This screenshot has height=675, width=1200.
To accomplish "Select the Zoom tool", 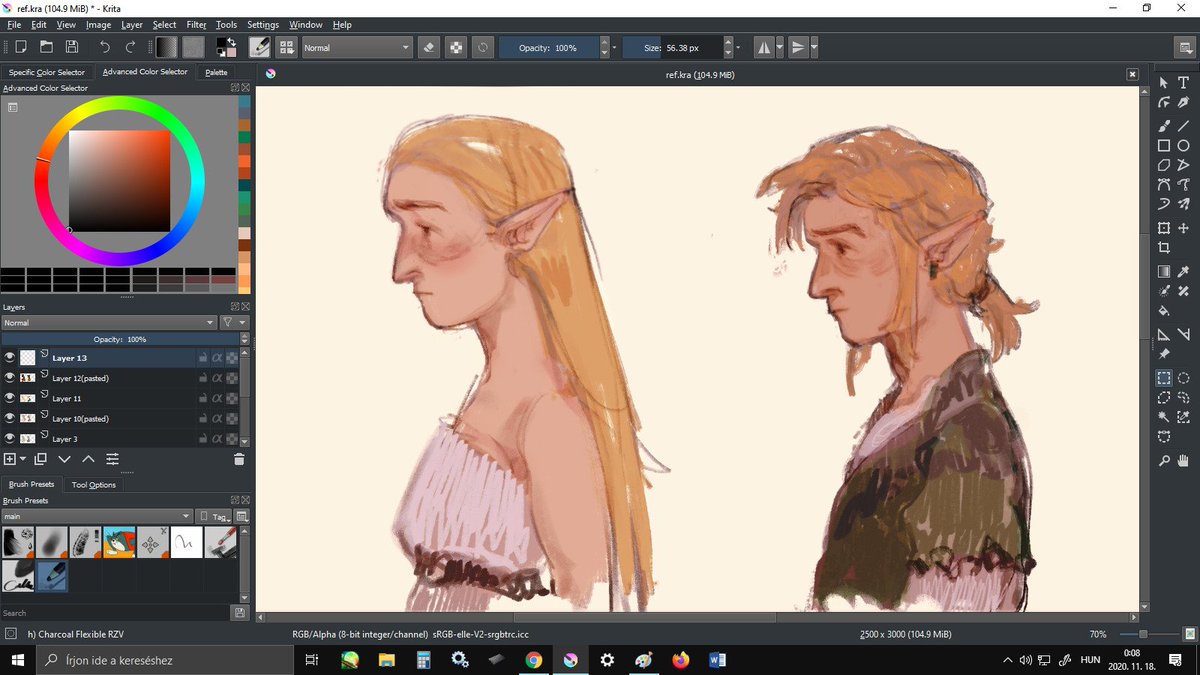I will click(1164, 461).
